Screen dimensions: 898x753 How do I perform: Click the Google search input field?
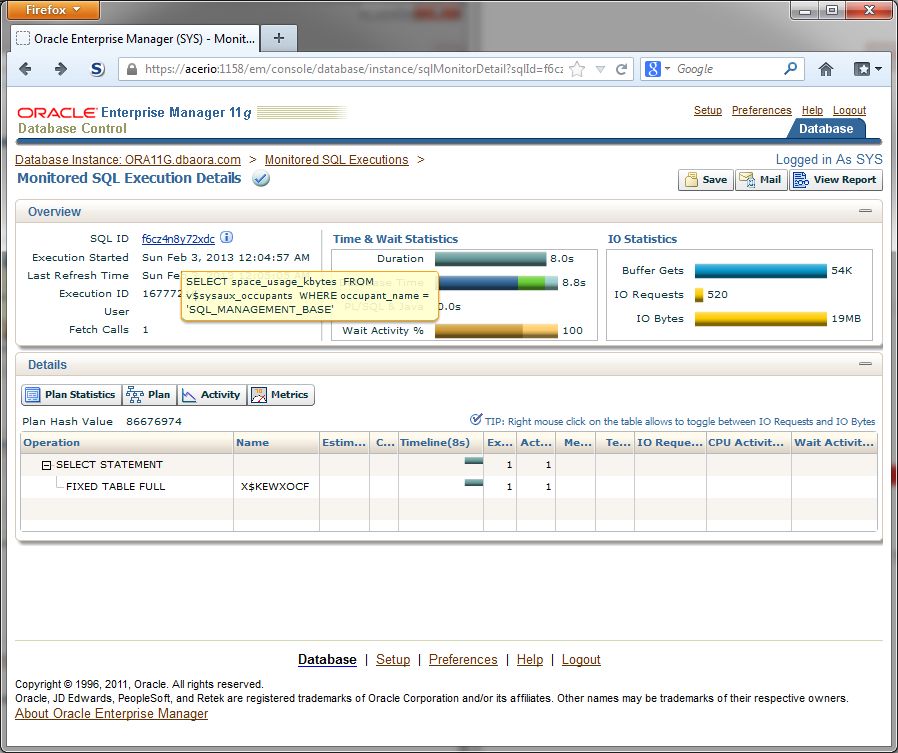click(728, 69)
